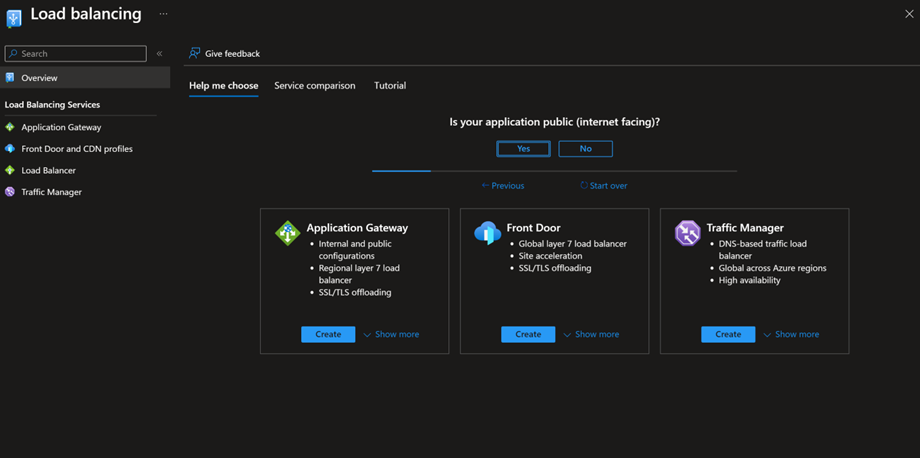Open Traffic Manager from sidebar
The width and height of the screenshot is (920, 458).
click(x=51, y=192)
